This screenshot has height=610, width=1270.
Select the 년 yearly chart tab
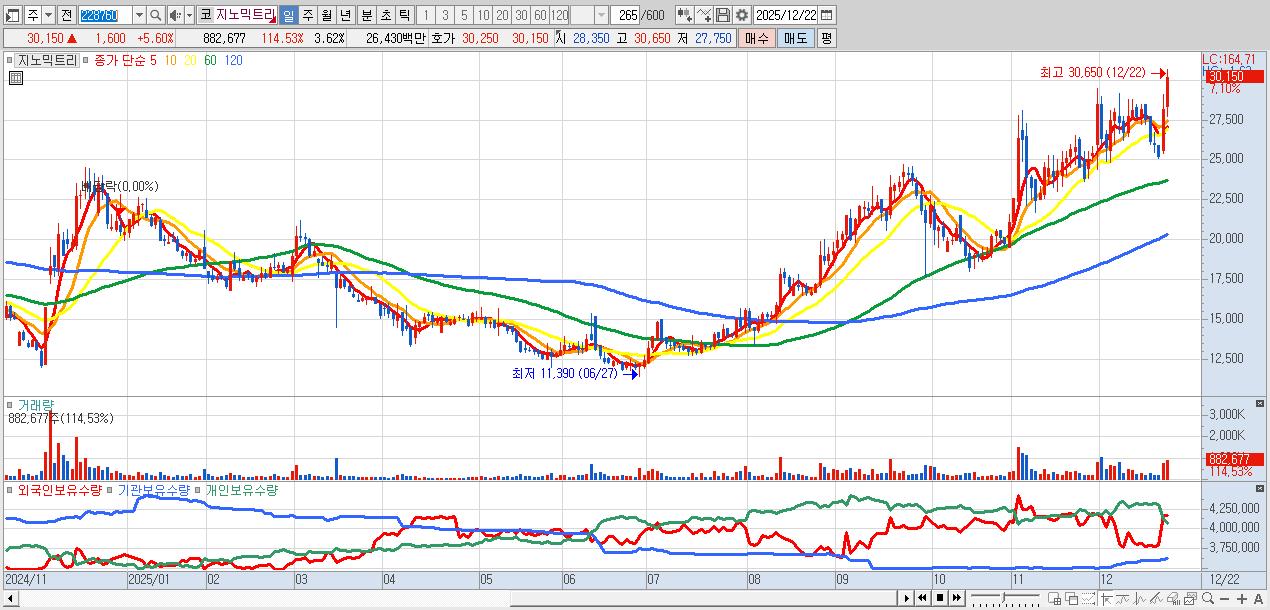(x=345, y=15)
